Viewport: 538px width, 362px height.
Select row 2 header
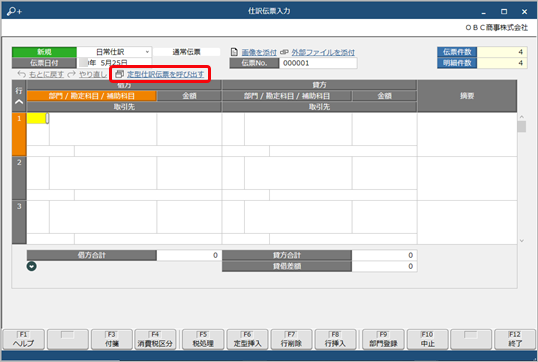click(x=19, y=178)
